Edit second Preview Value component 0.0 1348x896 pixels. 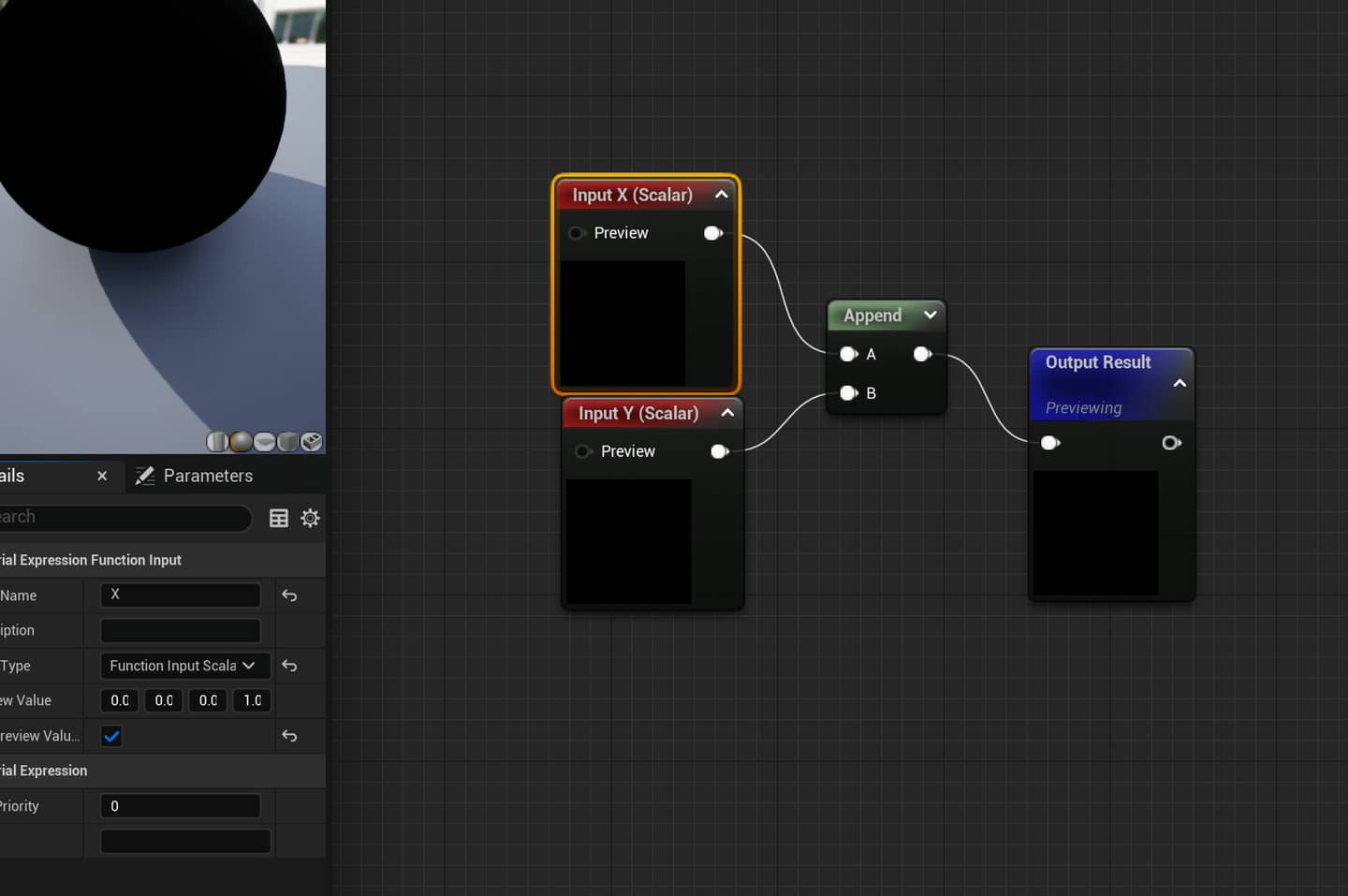coord(164,700)
